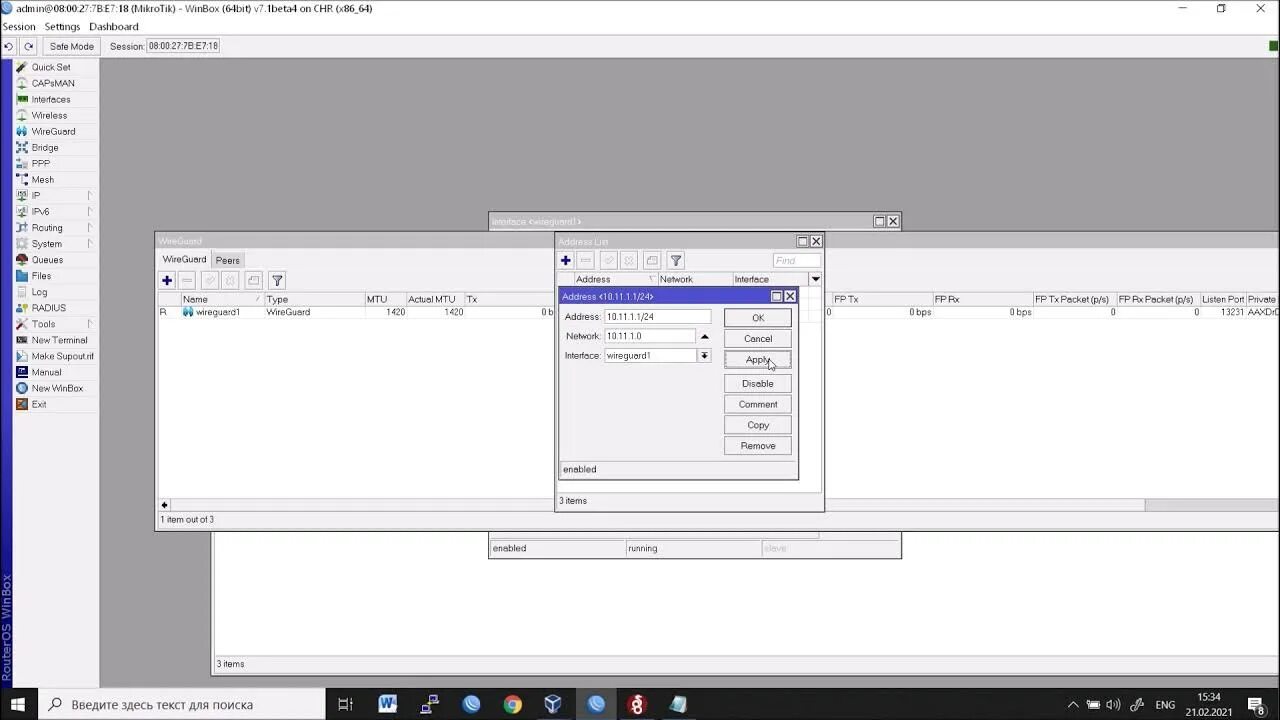Open Files in the sidebar
1280x720 pixels.
click(x=41, y=276)
